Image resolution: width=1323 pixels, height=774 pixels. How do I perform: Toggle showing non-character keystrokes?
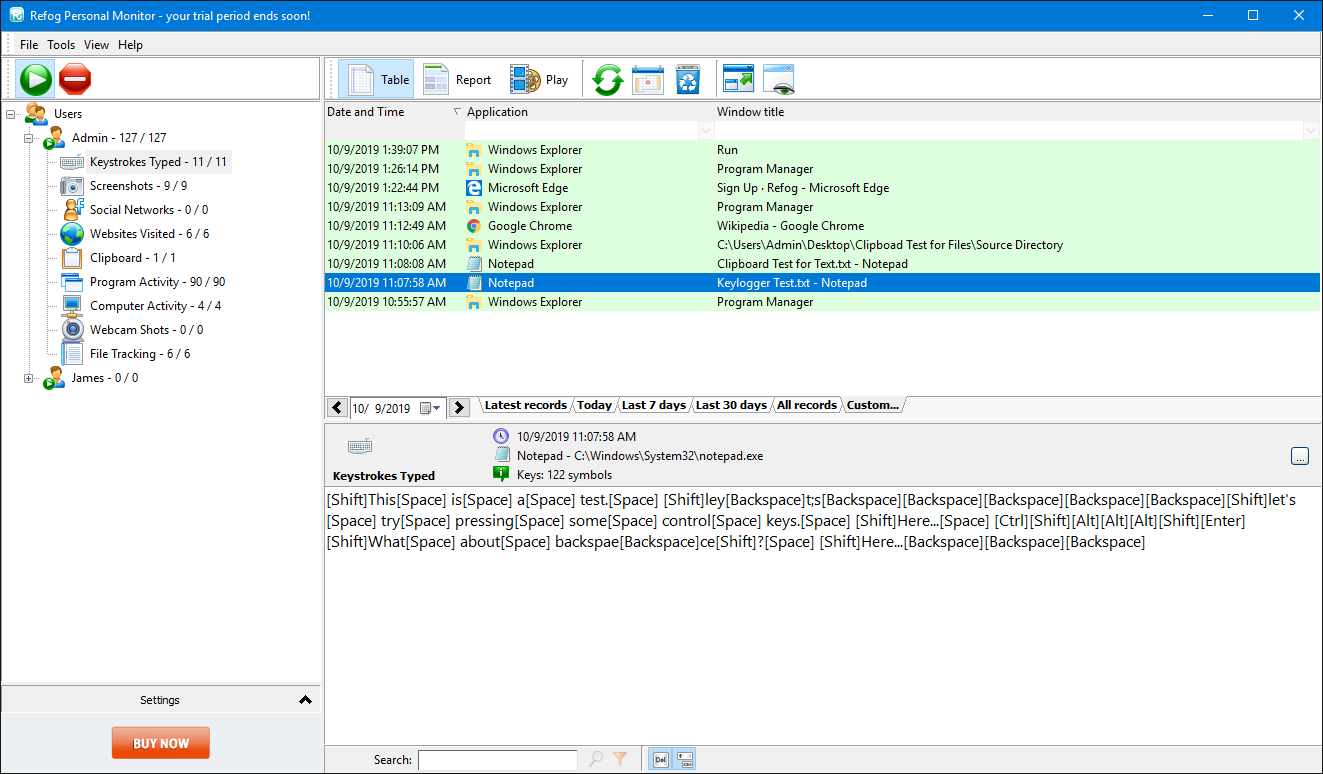point(682,759)
